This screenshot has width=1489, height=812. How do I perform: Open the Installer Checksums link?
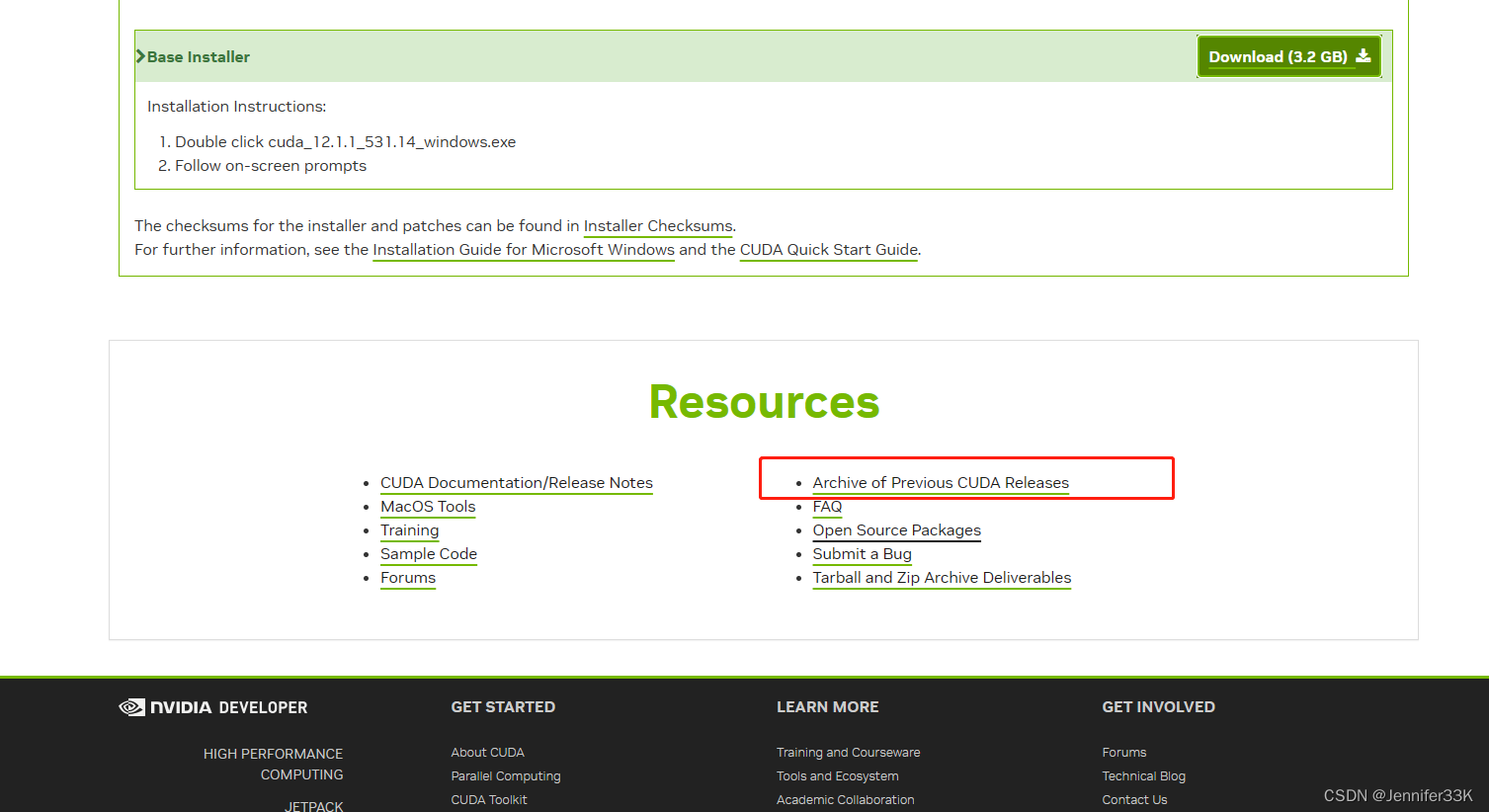(658, 226)
